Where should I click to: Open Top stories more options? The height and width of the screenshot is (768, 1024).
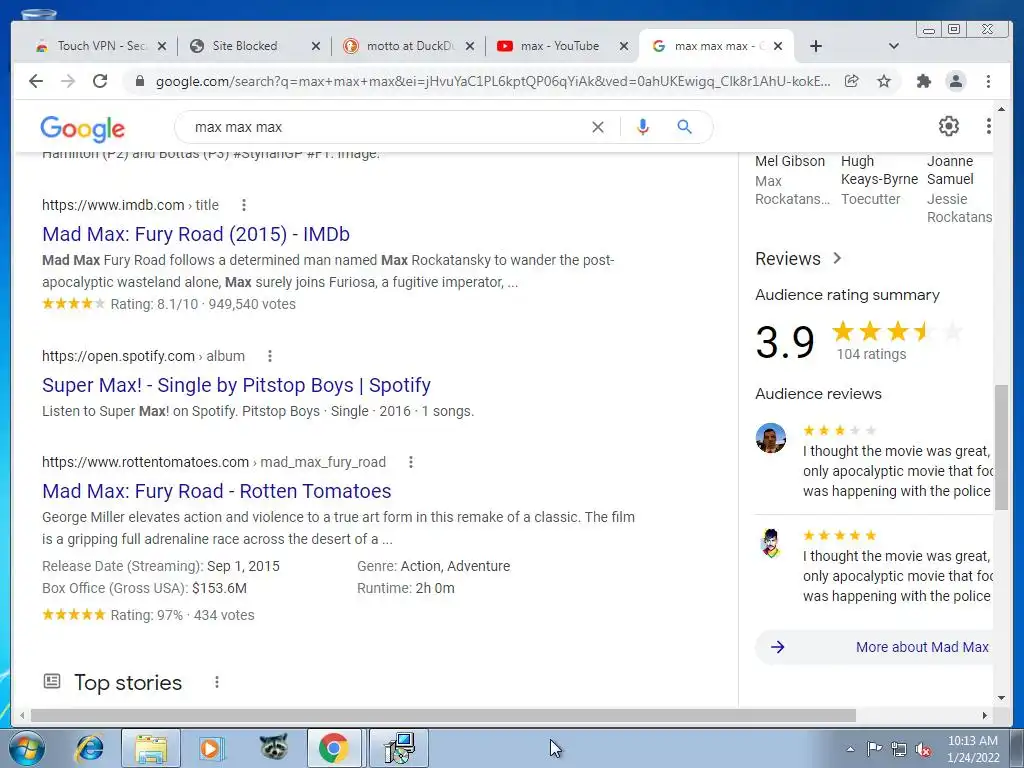point(217,682)
